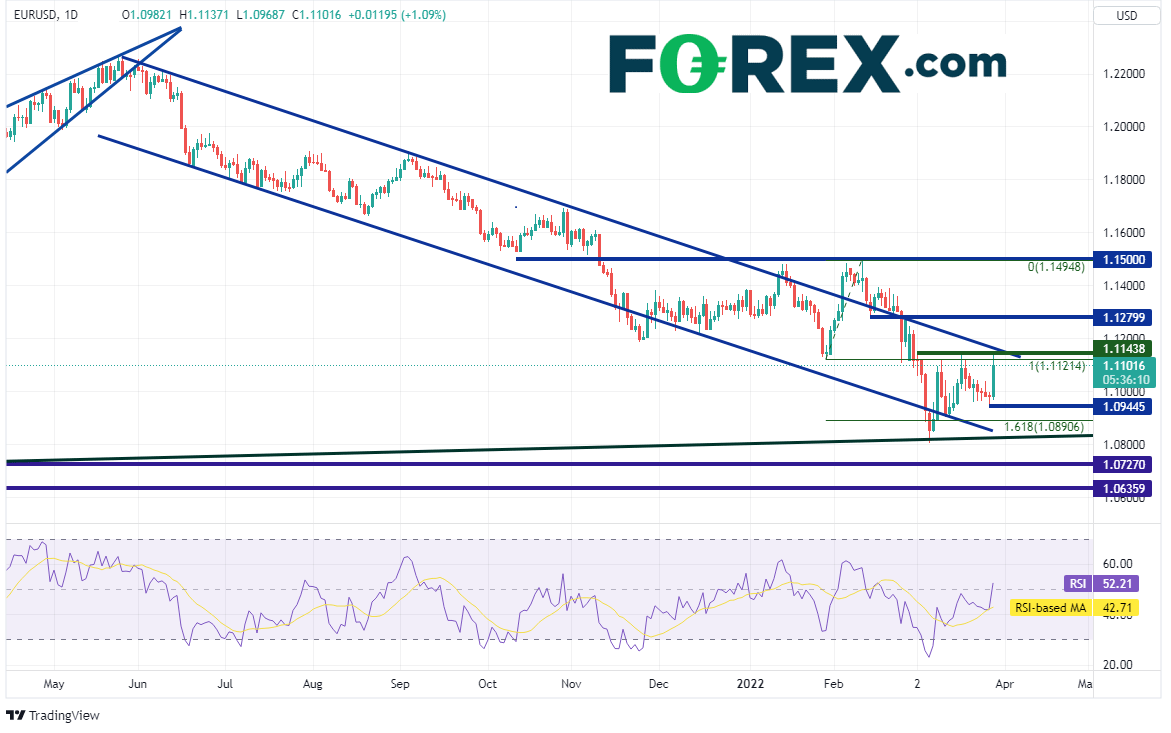Select the 1.12799 price level label
Image resolution: width=1171 pixels, height=733 pixels.
[x=1127, y=317]
